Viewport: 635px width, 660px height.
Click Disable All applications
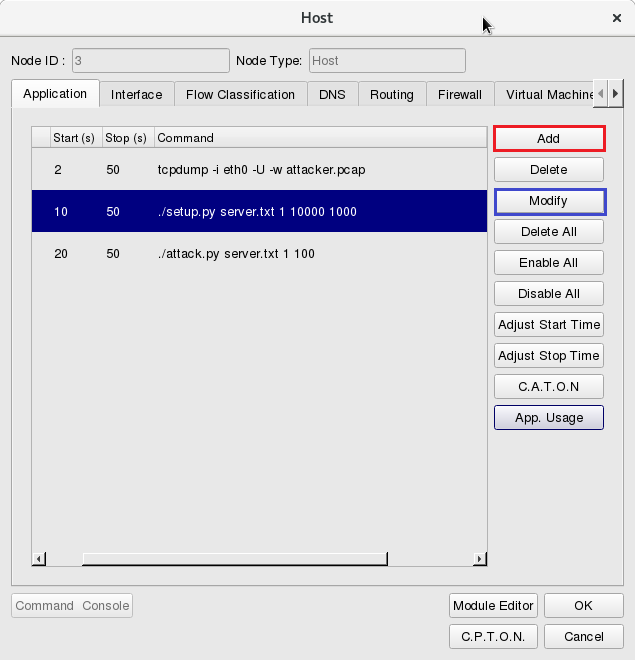pyautogui.click(x=549, y=293)
